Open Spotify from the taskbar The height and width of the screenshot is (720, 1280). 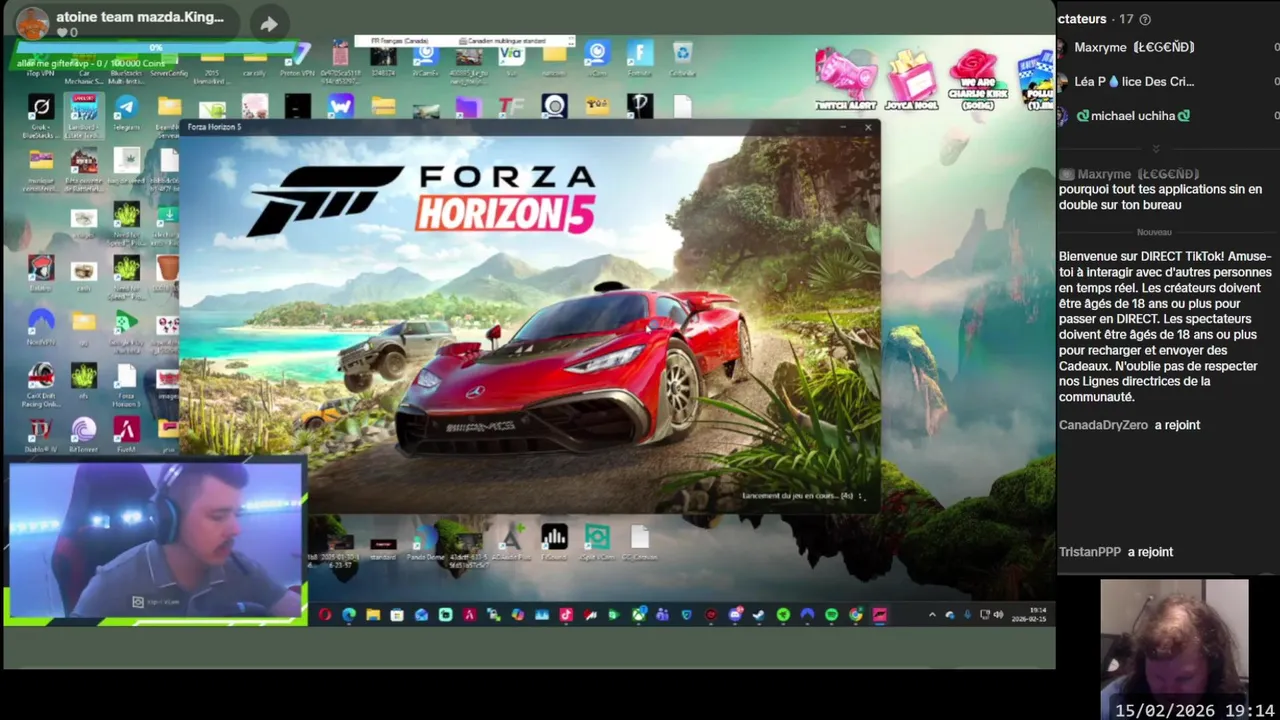pos(831,615)
